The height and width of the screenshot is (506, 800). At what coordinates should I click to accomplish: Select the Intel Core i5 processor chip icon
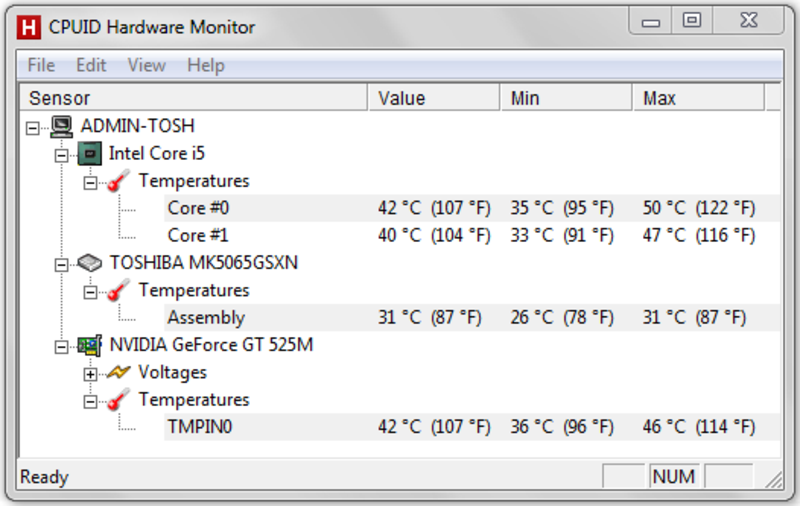89,154
